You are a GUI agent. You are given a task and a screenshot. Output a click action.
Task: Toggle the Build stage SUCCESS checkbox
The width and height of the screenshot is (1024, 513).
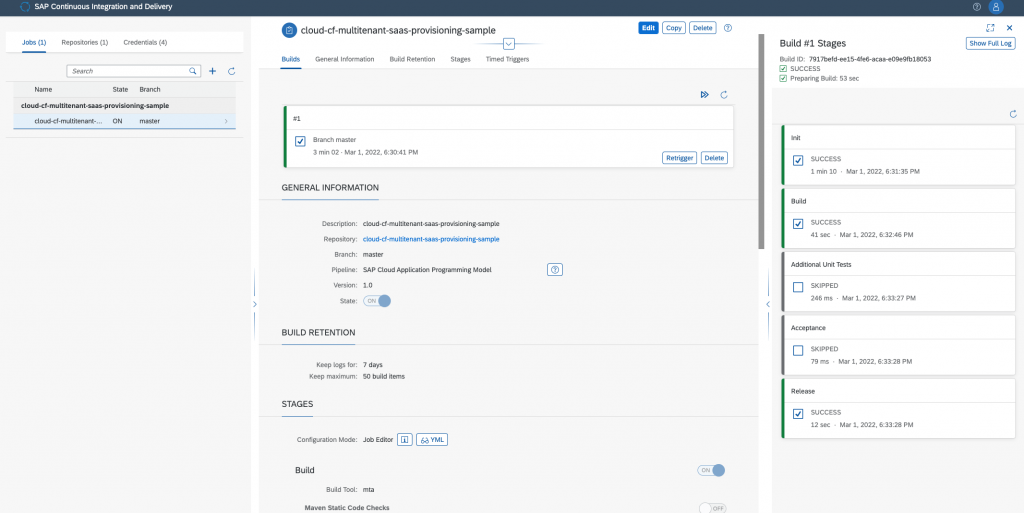[x=797, y=224]
